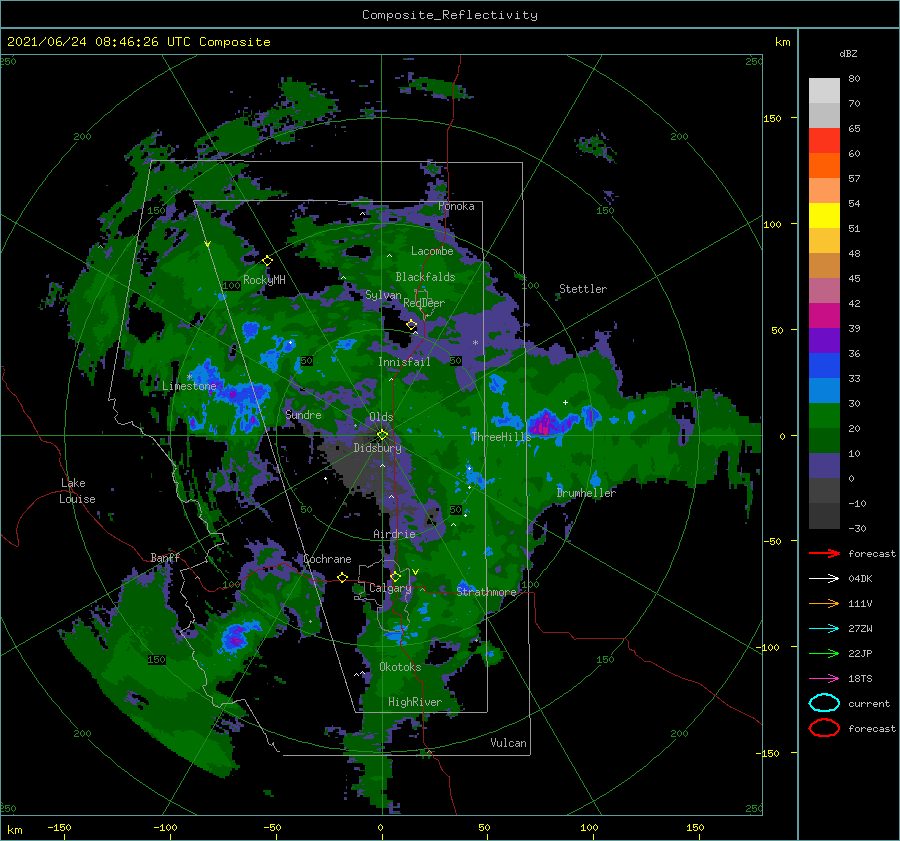Screen dimensions: 900x841
Task: Click the Vulcan label
Action: pyautogui.click(x=509, y=743)
